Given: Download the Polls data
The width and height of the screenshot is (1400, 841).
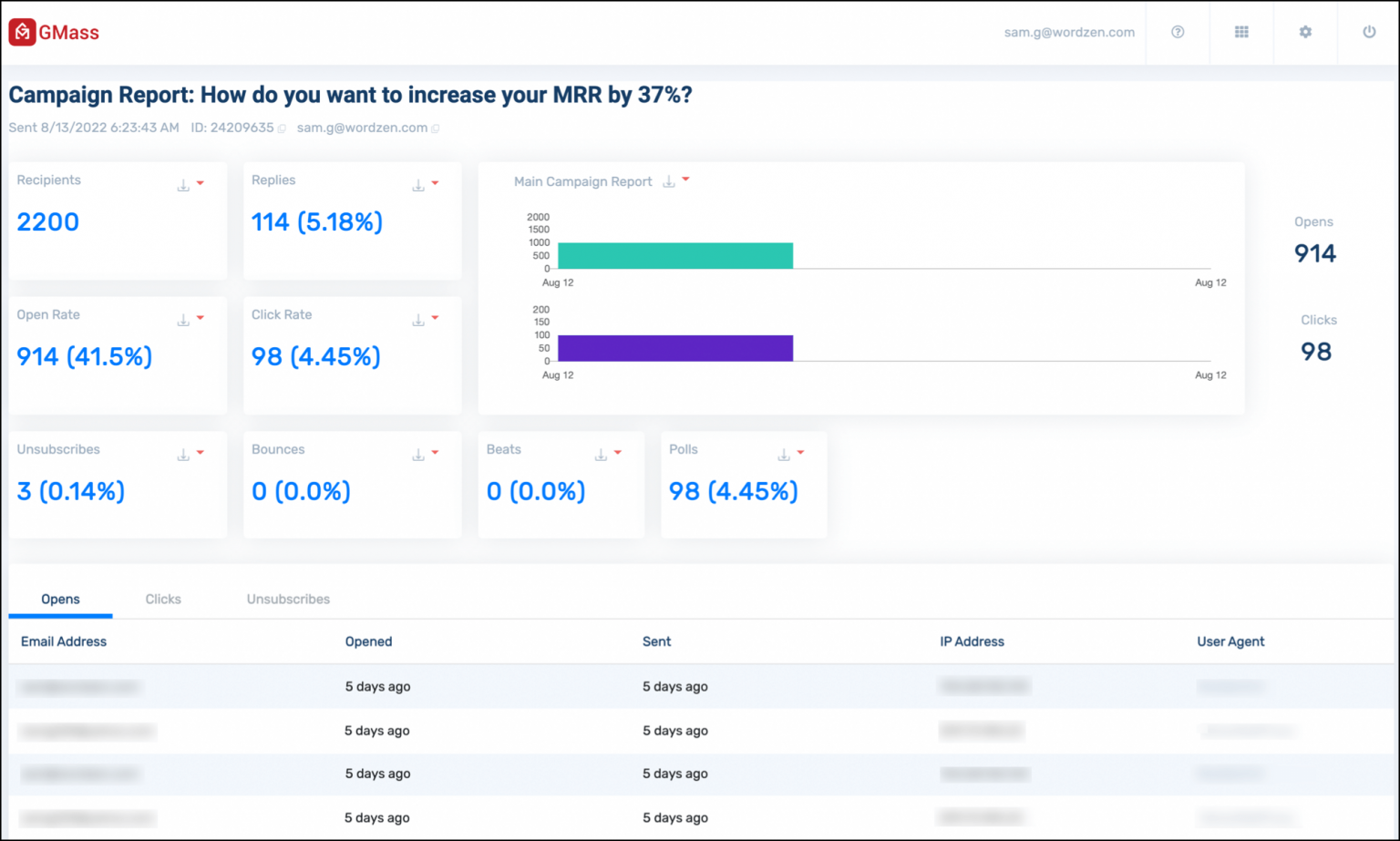Looking at the screenshot, I should tap(783, 452).
